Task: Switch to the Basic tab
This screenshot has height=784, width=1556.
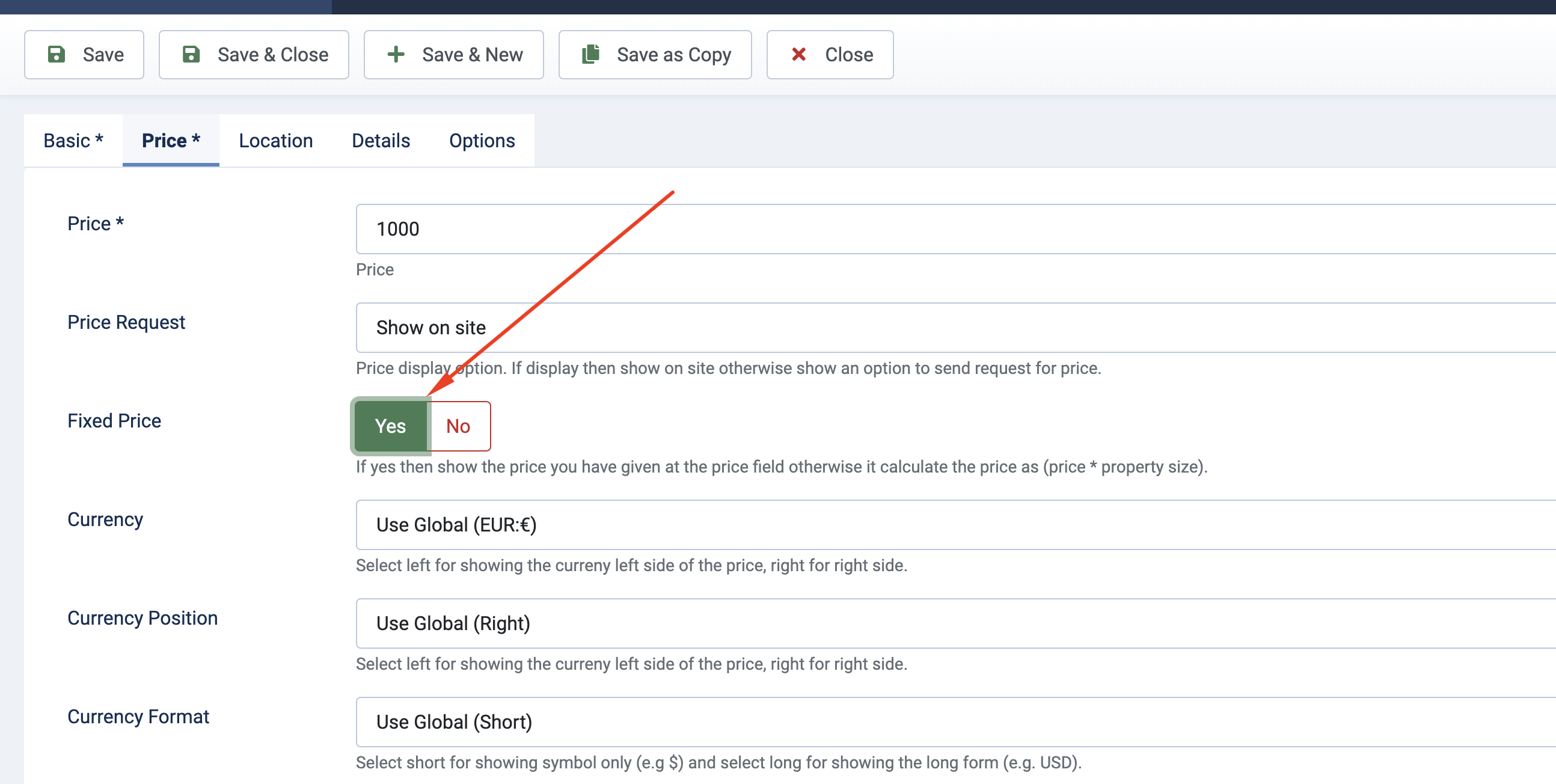Action: [73, 140]
